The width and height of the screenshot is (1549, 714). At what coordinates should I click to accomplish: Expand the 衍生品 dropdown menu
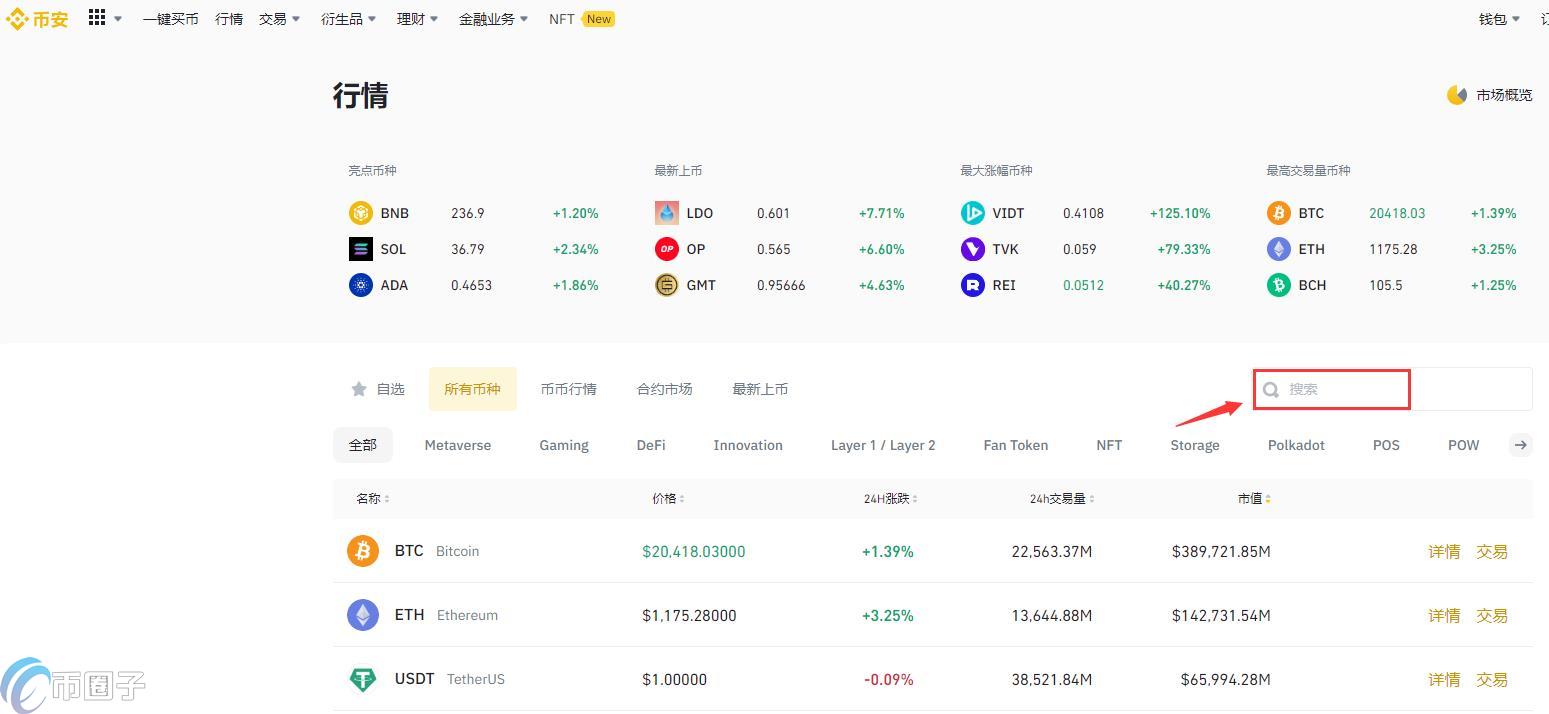pos(348,19)
